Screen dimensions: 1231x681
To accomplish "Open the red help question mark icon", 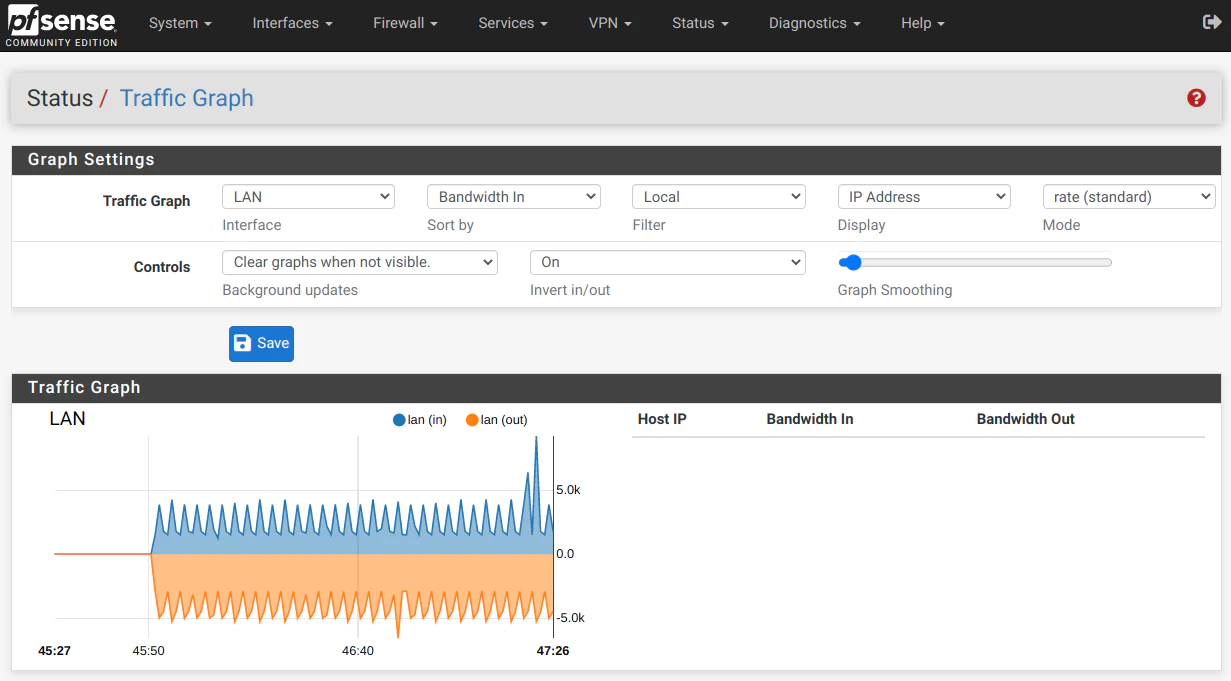I will point(1196,98).
